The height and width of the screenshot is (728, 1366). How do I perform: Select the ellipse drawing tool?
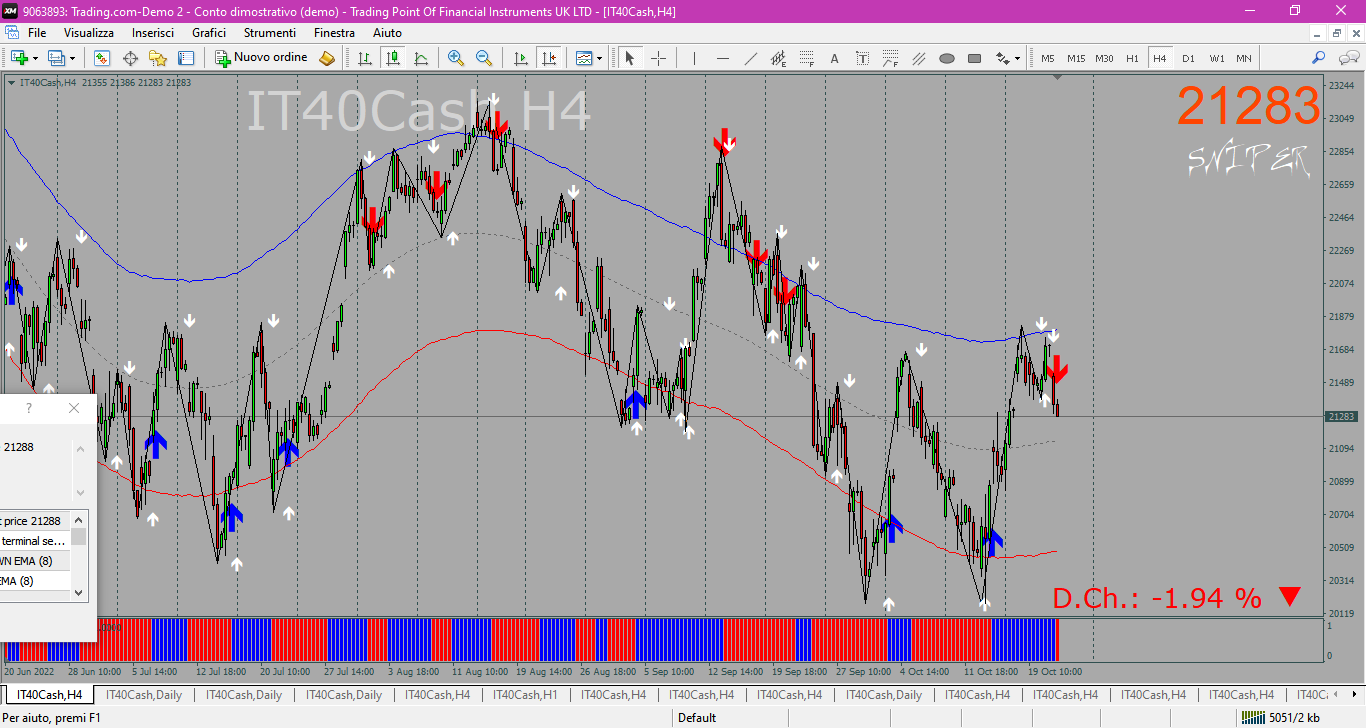(946, 58)
